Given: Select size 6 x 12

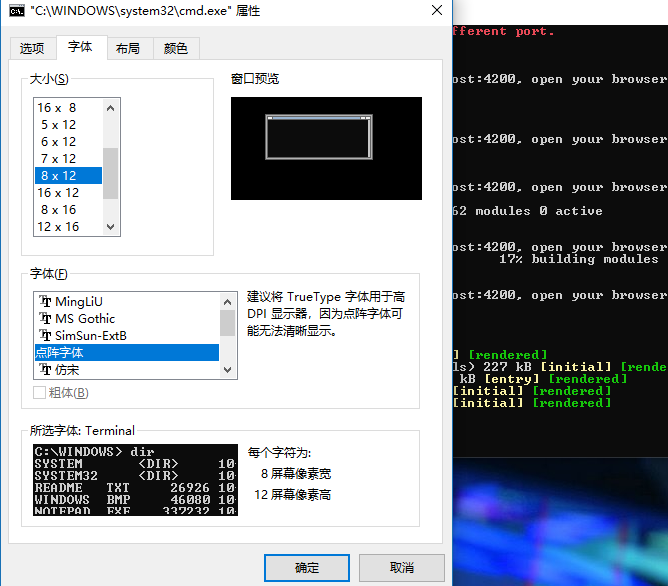Looking at the screenshot, I should (x=68, y=142).
